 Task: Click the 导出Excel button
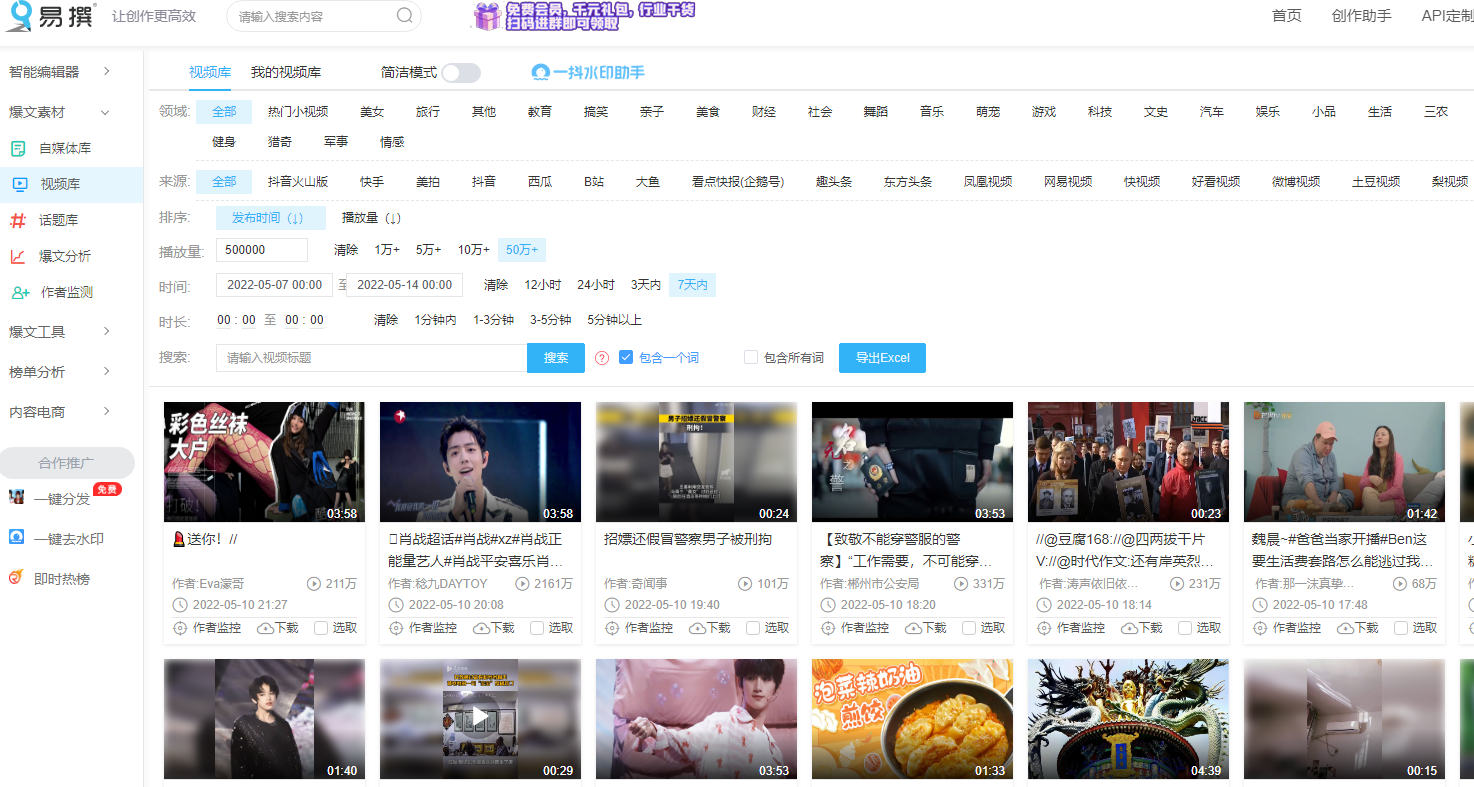tap(882, 357)
